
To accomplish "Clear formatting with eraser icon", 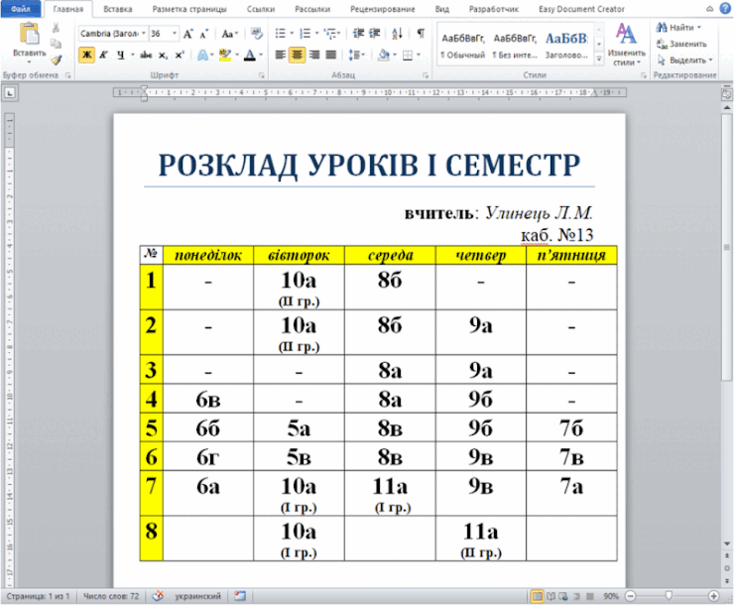I will [257, 33].
